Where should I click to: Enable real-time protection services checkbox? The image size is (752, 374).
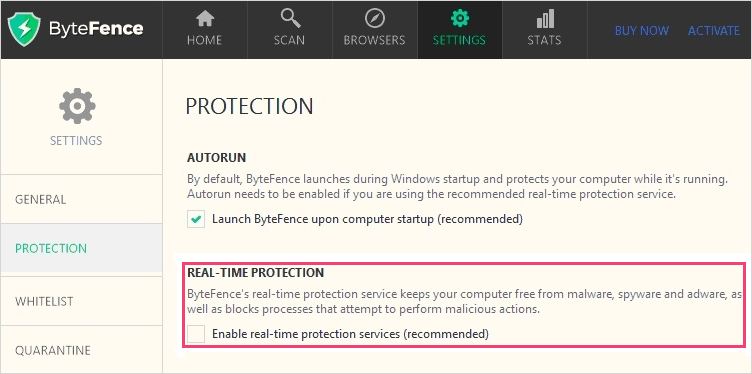196,334
